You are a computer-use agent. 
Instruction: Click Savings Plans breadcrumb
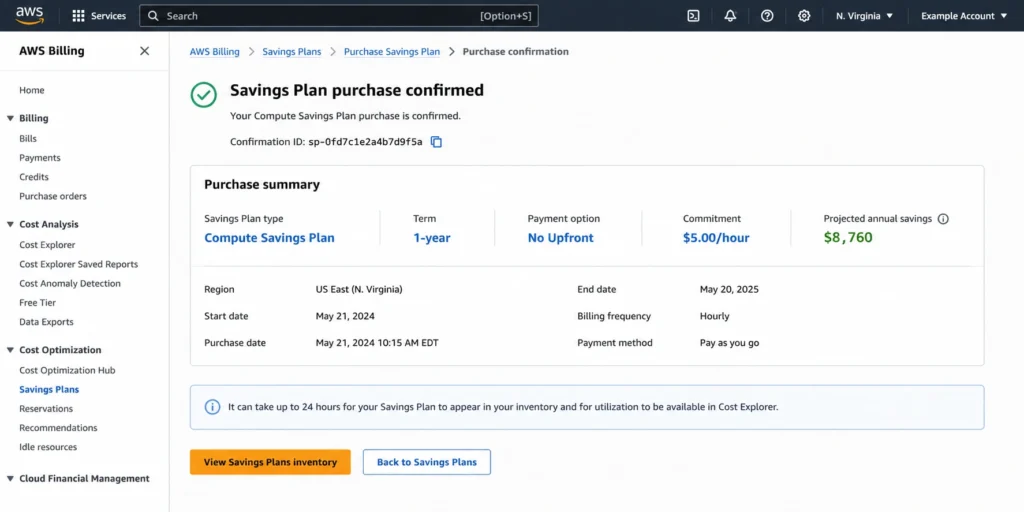(x=292, y=52)
